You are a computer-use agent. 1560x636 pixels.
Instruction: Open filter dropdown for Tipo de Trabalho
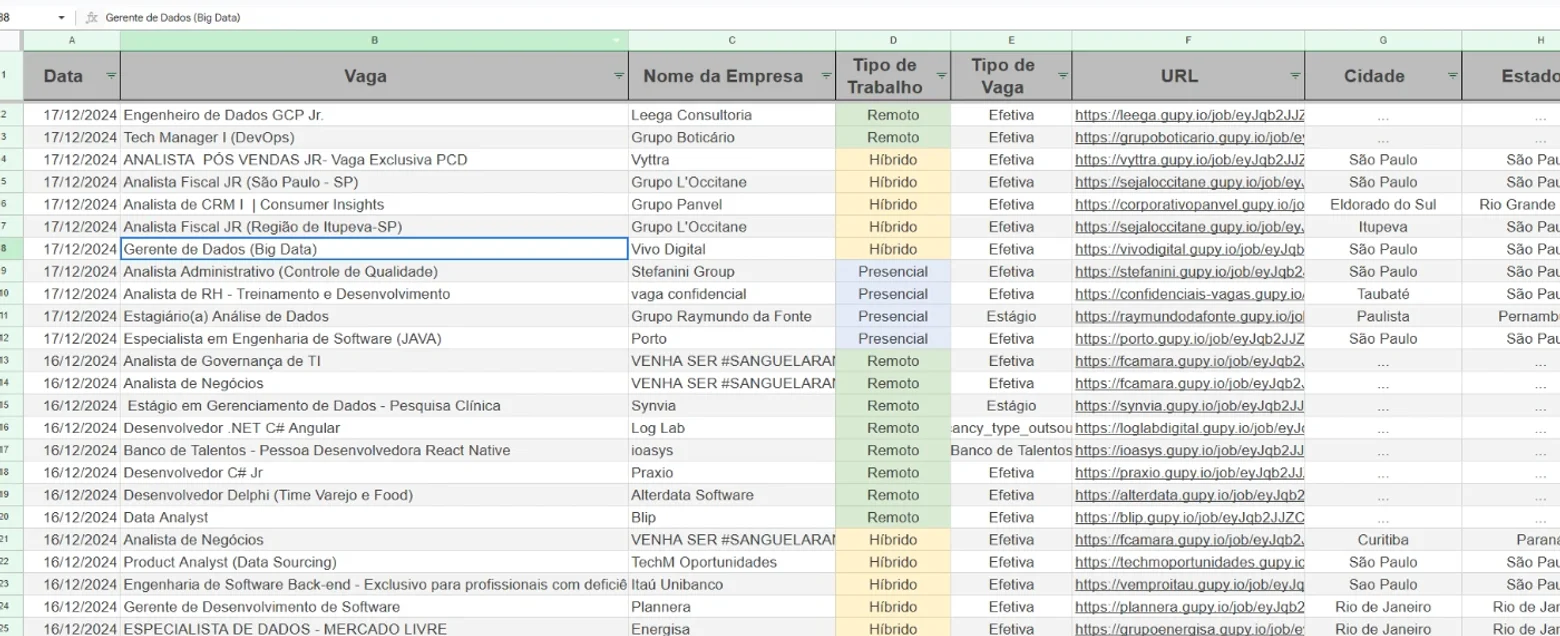[941, 76]
